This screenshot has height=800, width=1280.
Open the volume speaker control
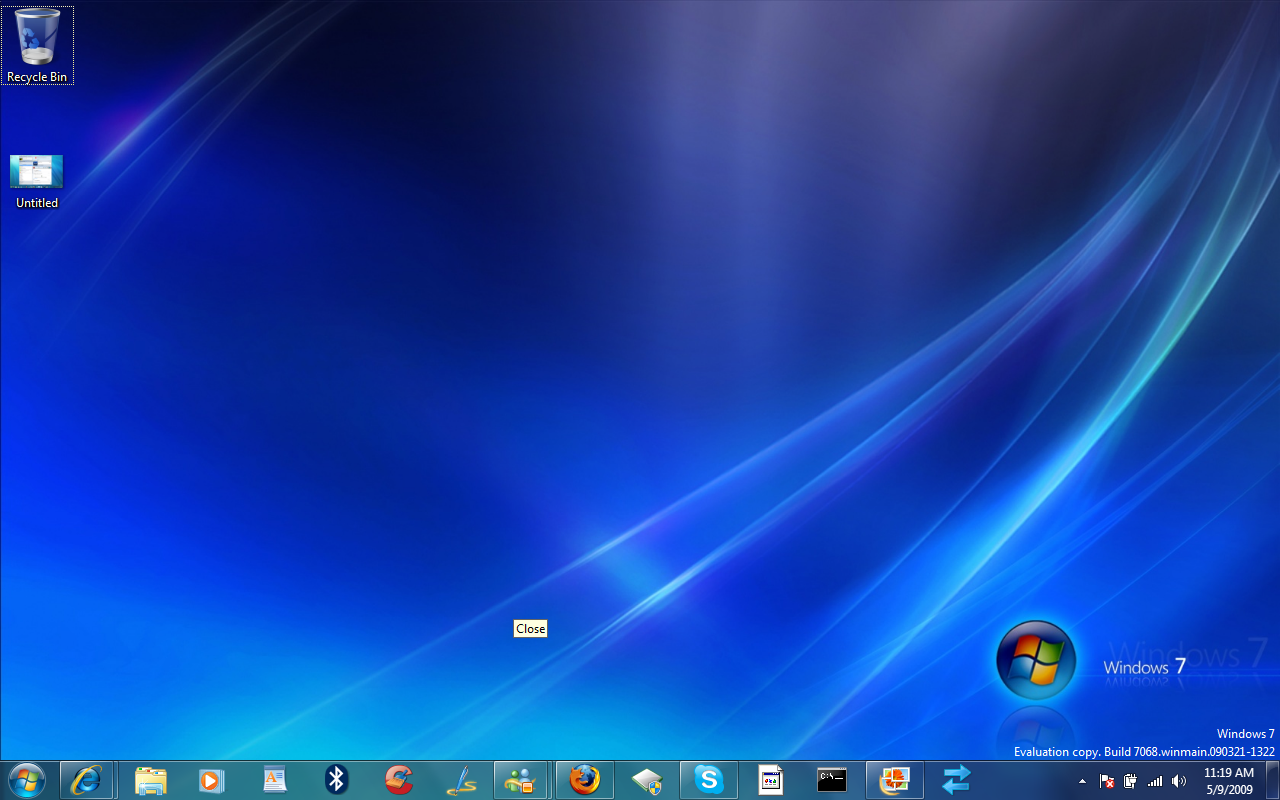(x=1179, y=781)
